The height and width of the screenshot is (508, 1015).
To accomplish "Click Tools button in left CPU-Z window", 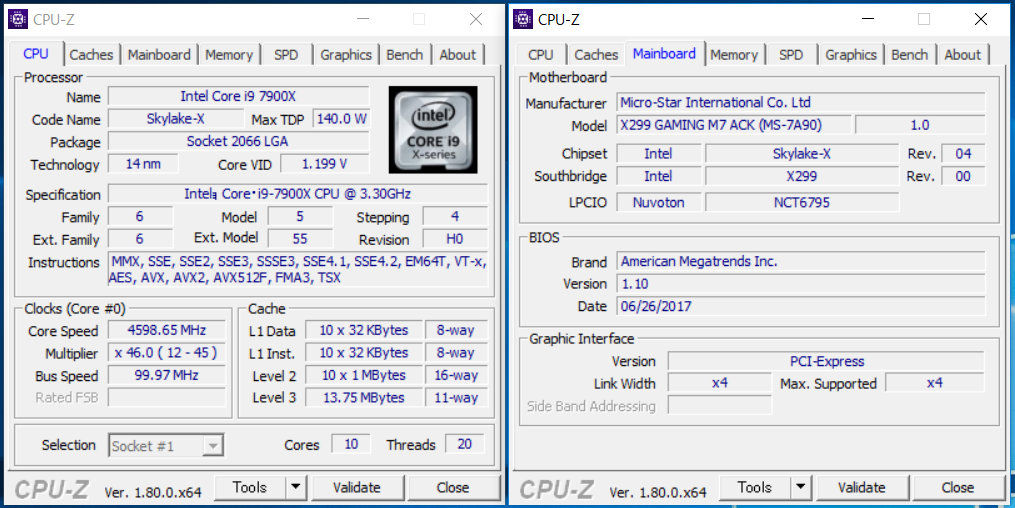I will pyautogui.click(x=250, y=487).
